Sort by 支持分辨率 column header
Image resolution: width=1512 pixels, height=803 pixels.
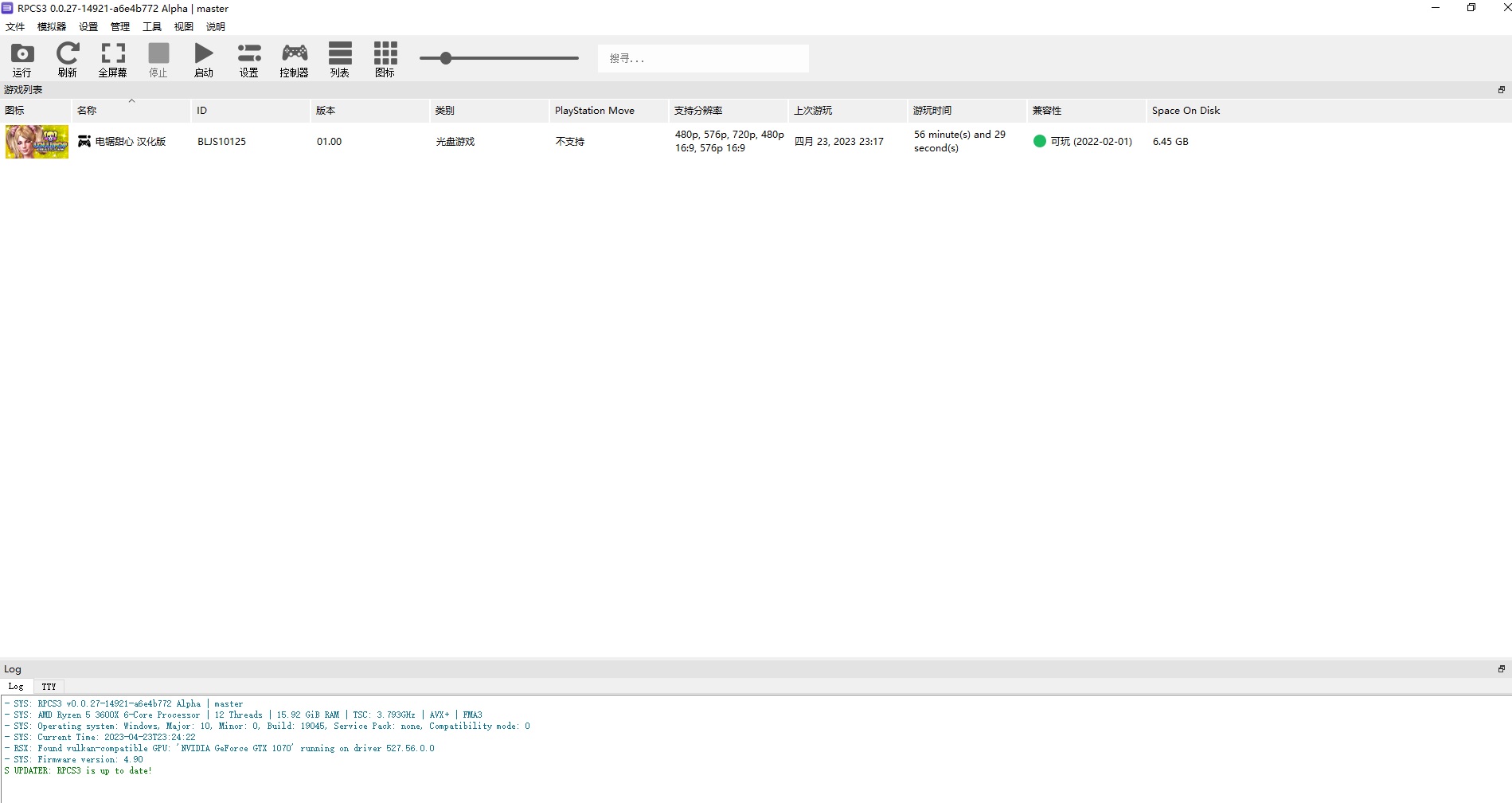(729, 111)
